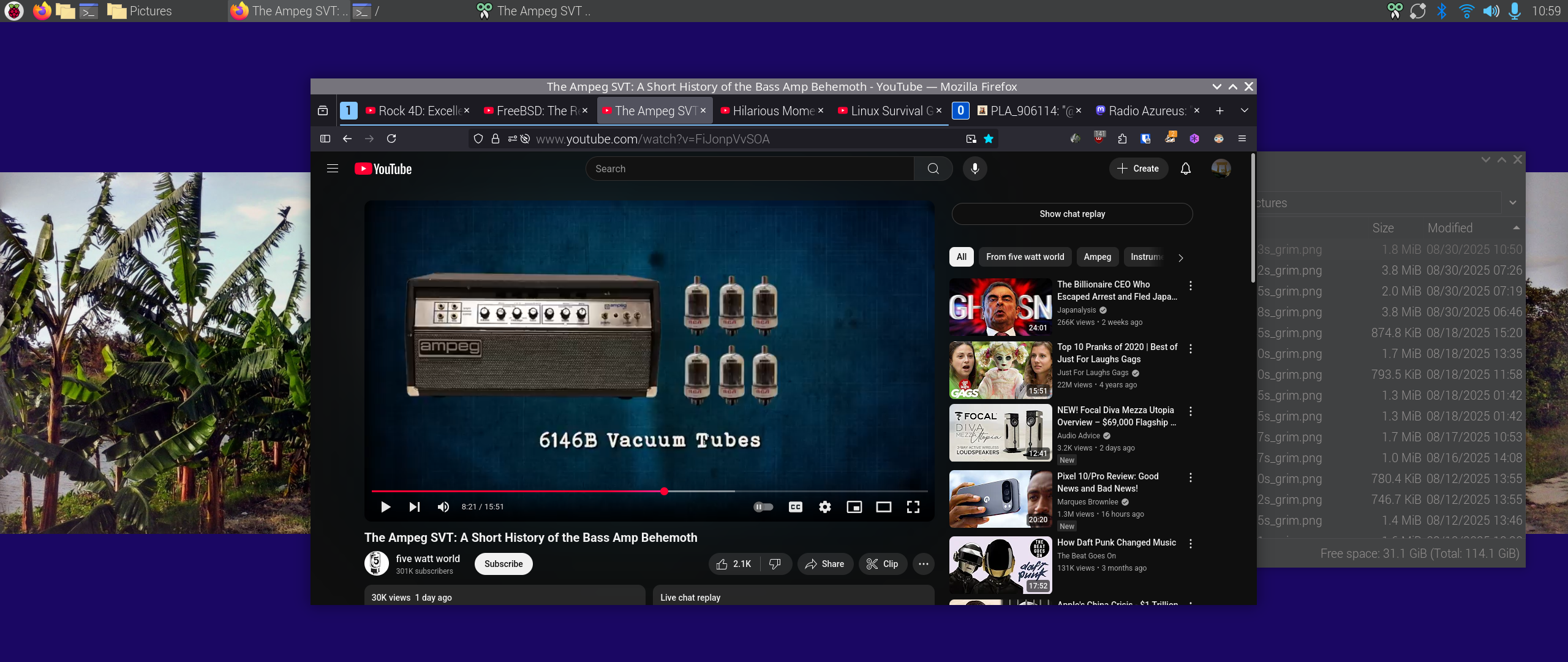Select the All filter chip
This screenshot has width=1568, height=662.
click(962, 257)
